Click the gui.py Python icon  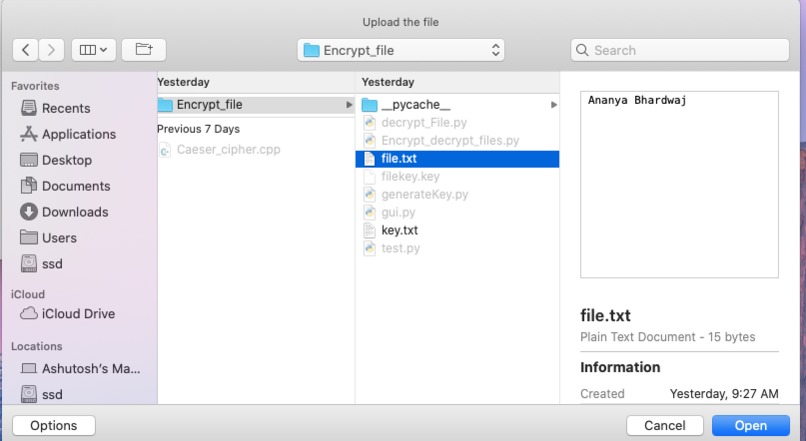click(370, 212)
